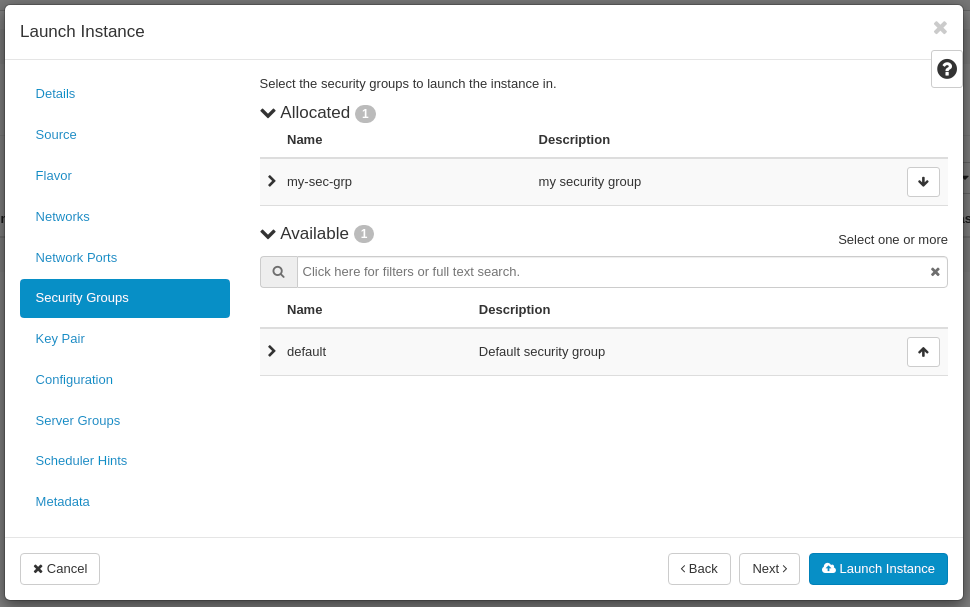Viewport: 970px width, 607px height.
Task: Go to the Networks step
Action: click(x=62, y=216)
